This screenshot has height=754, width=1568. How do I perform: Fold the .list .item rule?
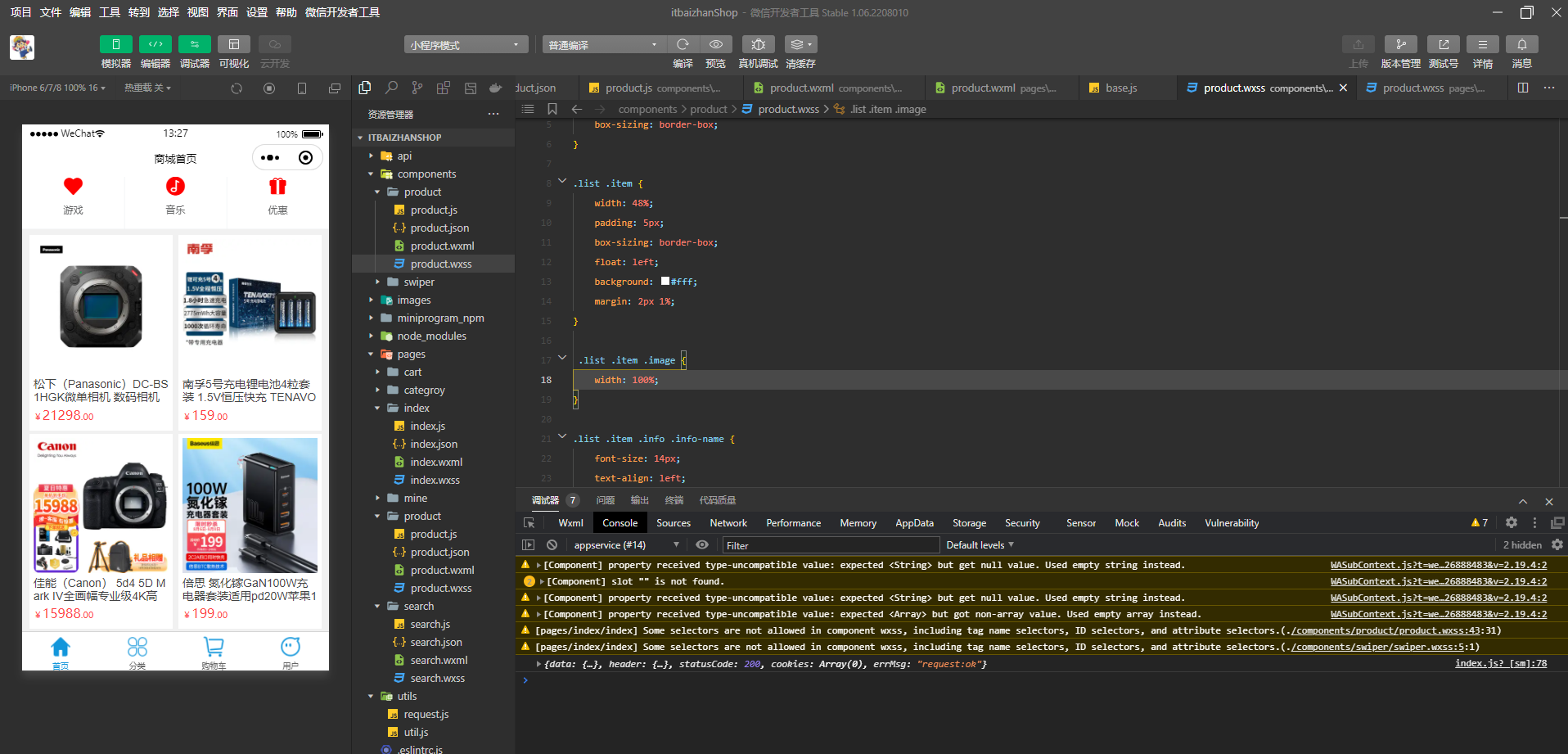pos(562,181)
